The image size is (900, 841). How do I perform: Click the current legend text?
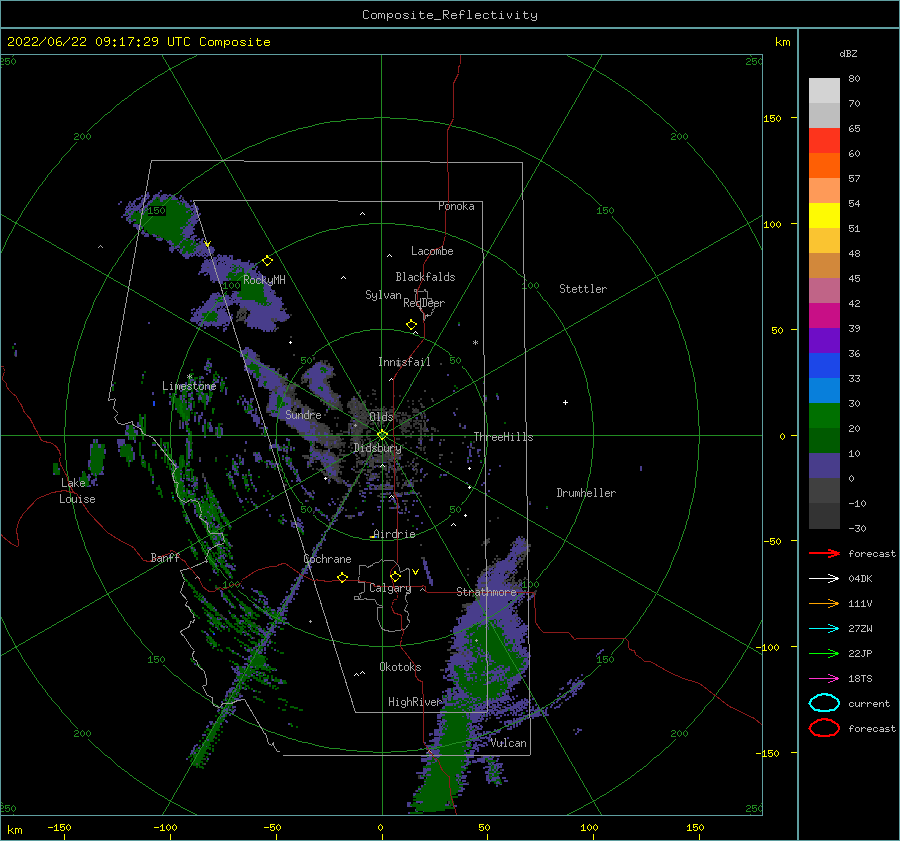pyautogui.click(x=869, y=704)
